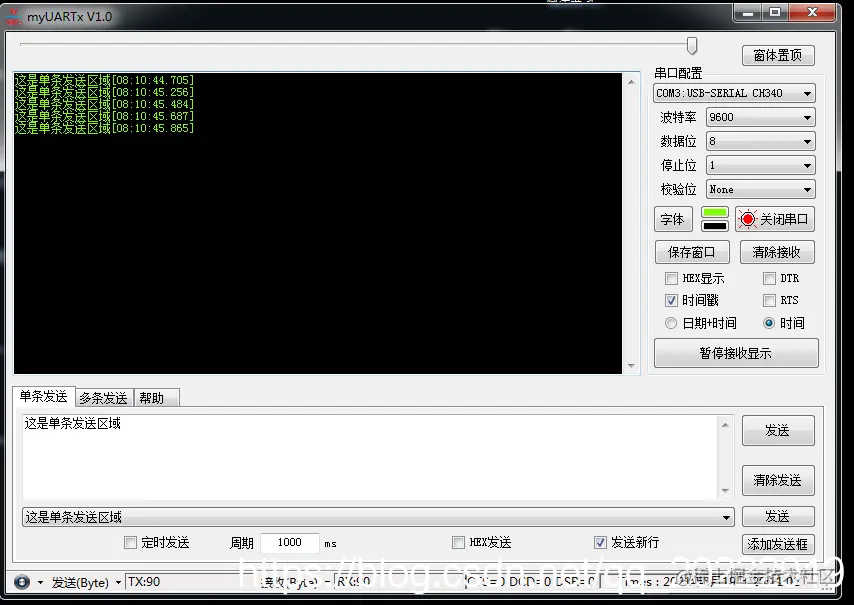This screenshot has width=854, height=605.
Task: Click the transparency slider thumb at top
Action: [692, 46]
